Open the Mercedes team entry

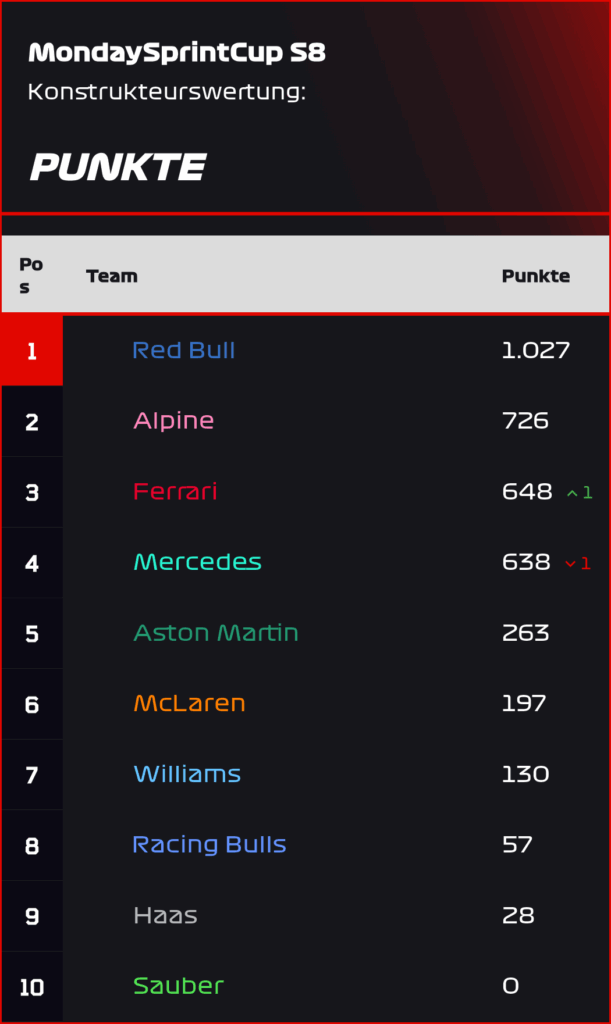point(197,562)
